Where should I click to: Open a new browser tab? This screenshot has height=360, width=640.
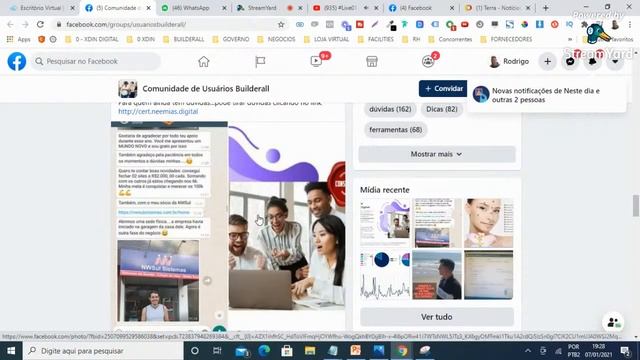click(x=546, y=8)
